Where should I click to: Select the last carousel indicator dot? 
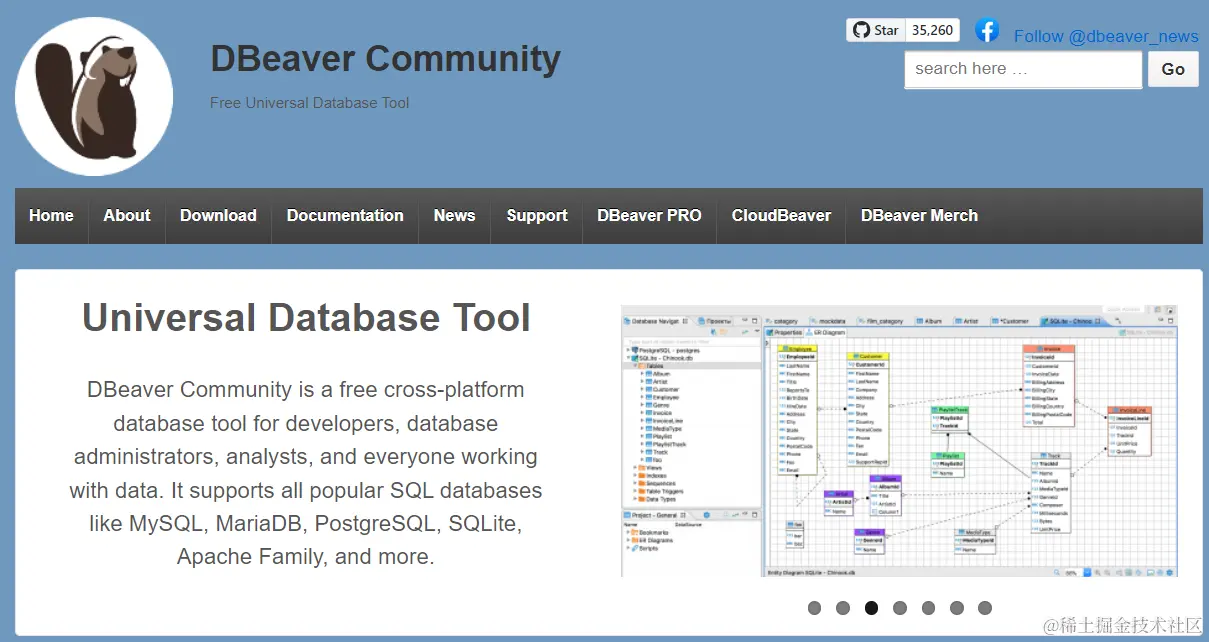tap(985, 608)
